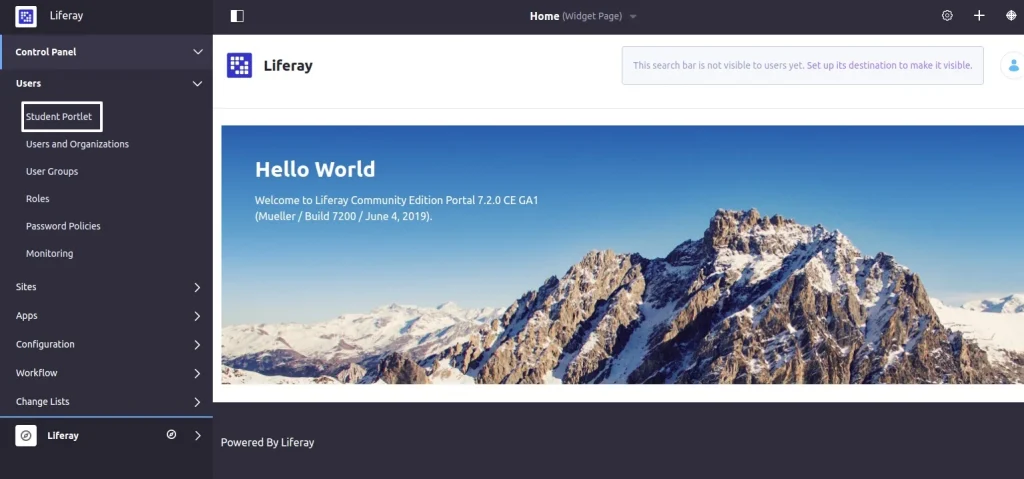The height and width of the screenshot is (479, 1024).
Task: Open Roles menu item
Action: click(x=37, y=199)
